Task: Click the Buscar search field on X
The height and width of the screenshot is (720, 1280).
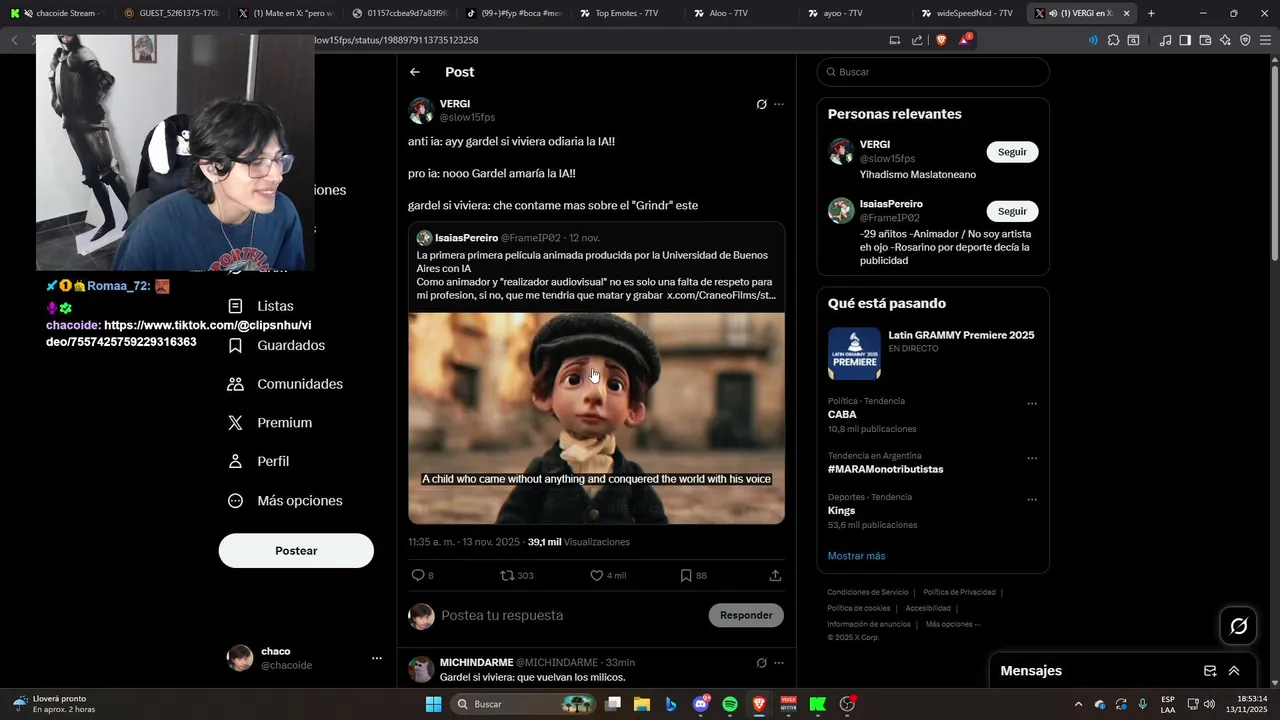Action: (933, 72)
